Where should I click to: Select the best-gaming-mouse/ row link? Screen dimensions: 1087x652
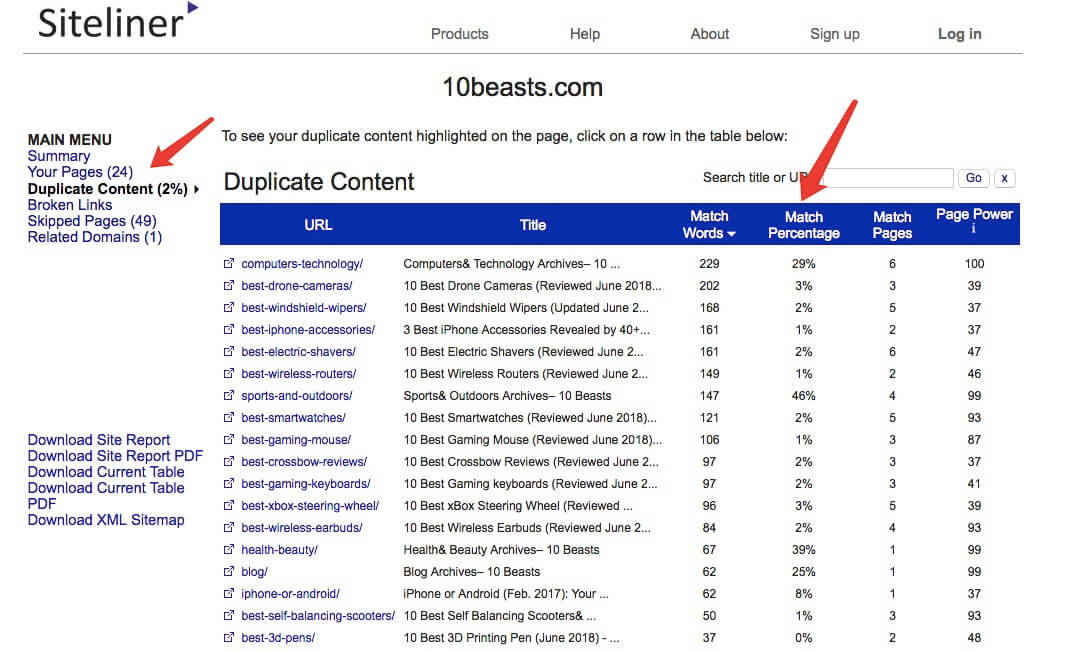pos(296,440)
